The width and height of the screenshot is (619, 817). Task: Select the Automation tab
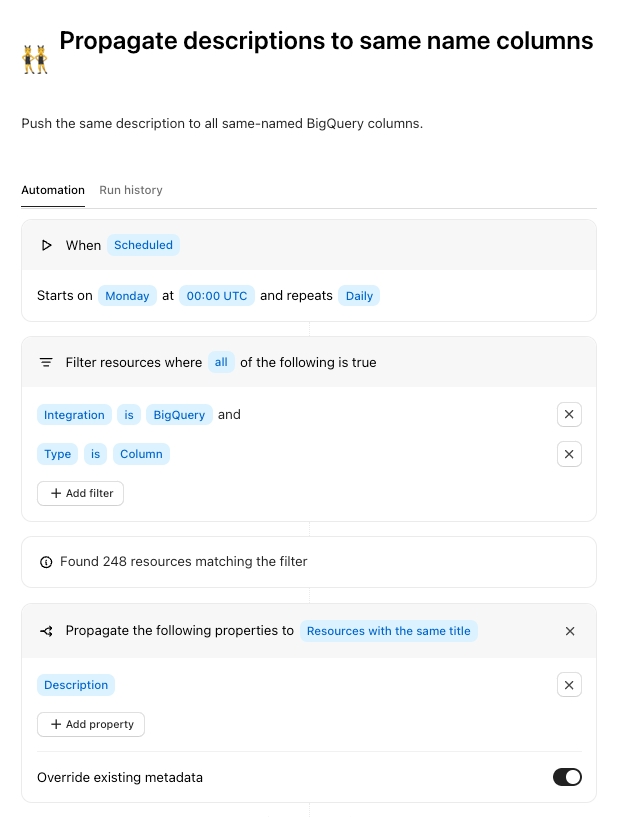tap(53, 190)
